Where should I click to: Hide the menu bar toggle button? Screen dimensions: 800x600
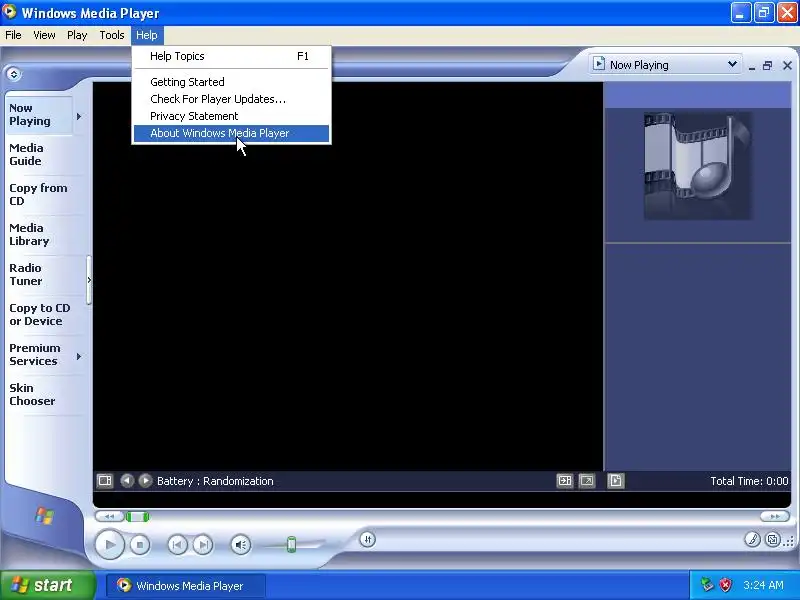coord(14,74)
